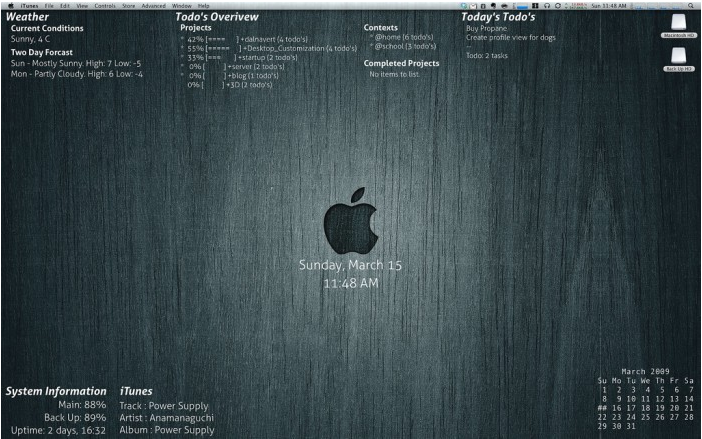Click the 'Sunday, March 15' date text
This screenshot has height=439, width=702.
[351, 265]
